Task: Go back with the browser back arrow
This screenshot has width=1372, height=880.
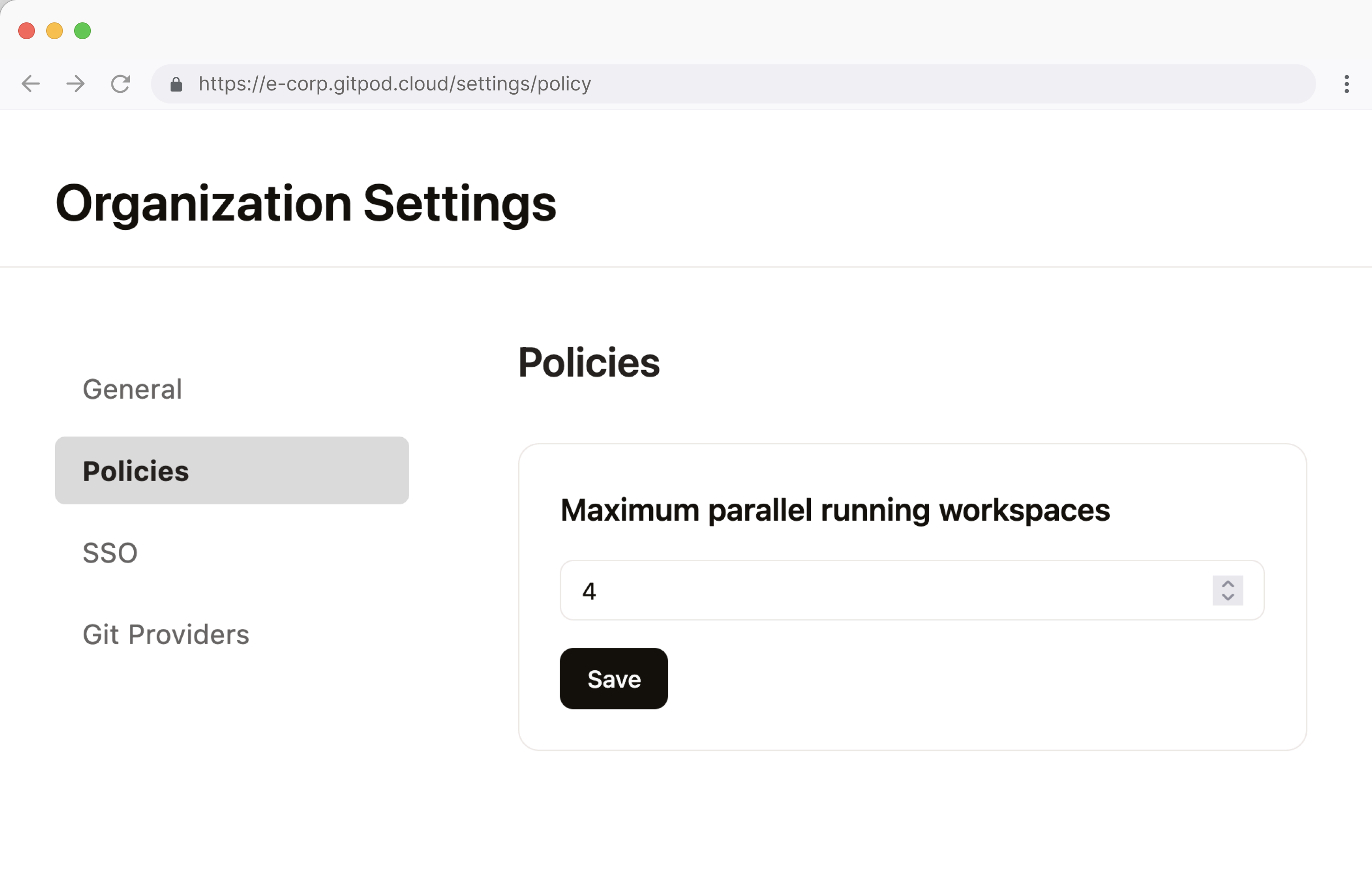Action: pos(31,84)
